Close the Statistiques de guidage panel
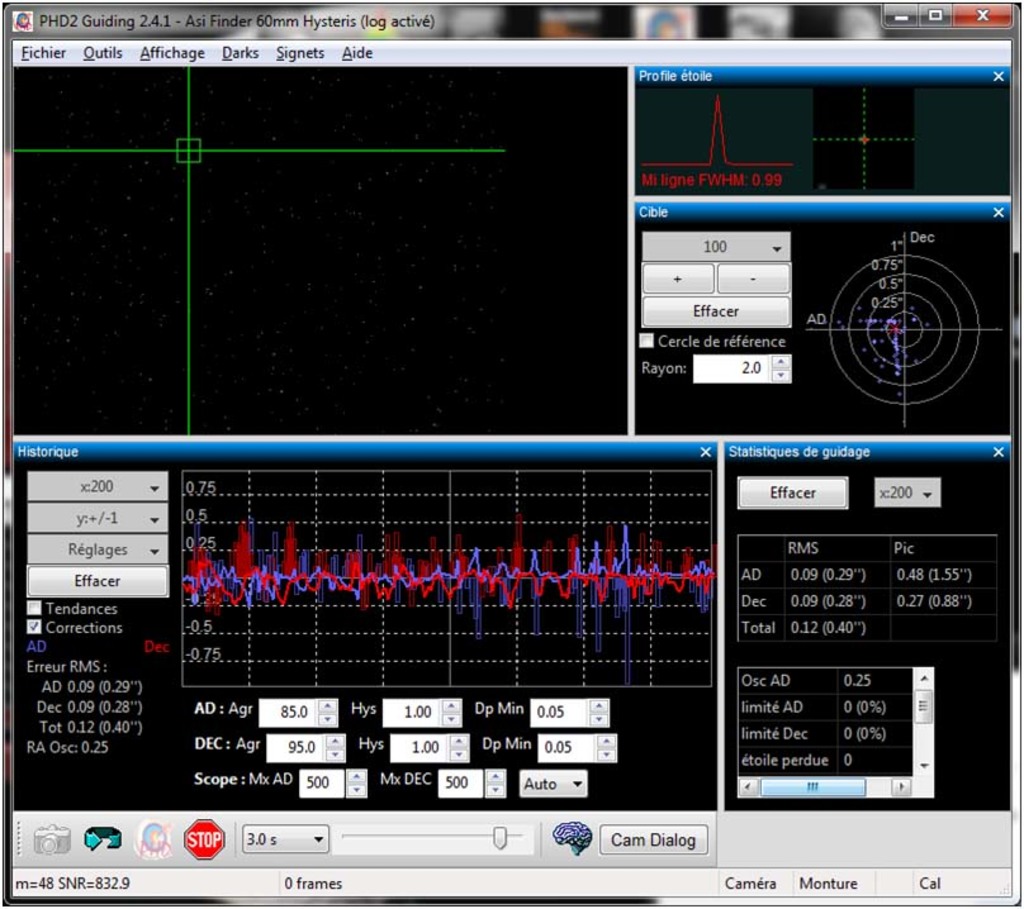This screenshot has height=909, width=1024. pyautogui.click(x=998, y=452)
